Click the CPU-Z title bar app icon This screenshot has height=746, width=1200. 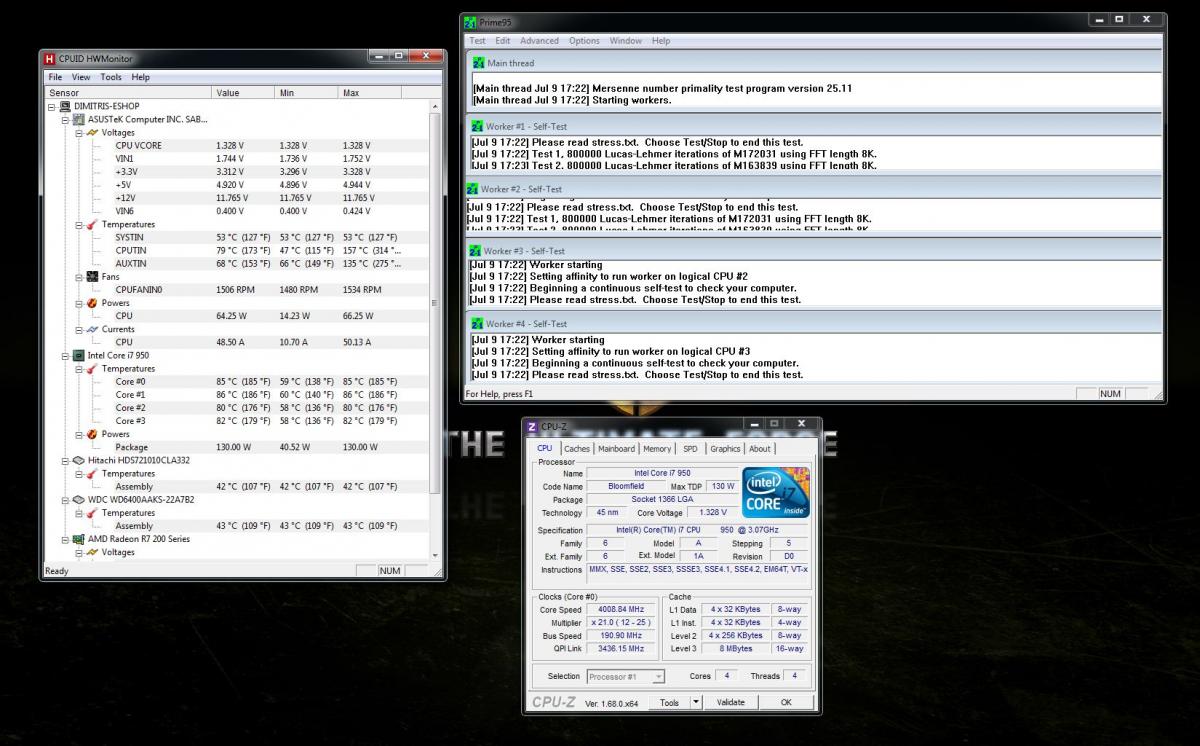(532, 427)
